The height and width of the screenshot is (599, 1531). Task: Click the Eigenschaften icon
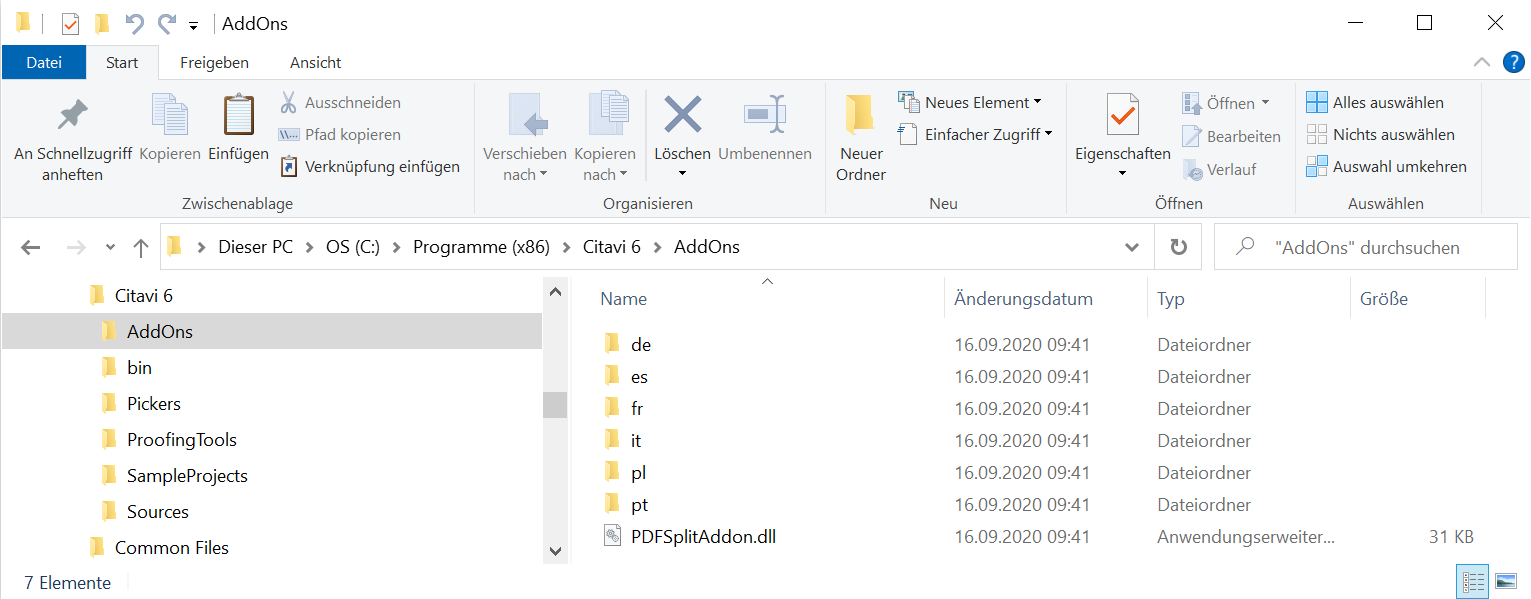pos(1123,115)
